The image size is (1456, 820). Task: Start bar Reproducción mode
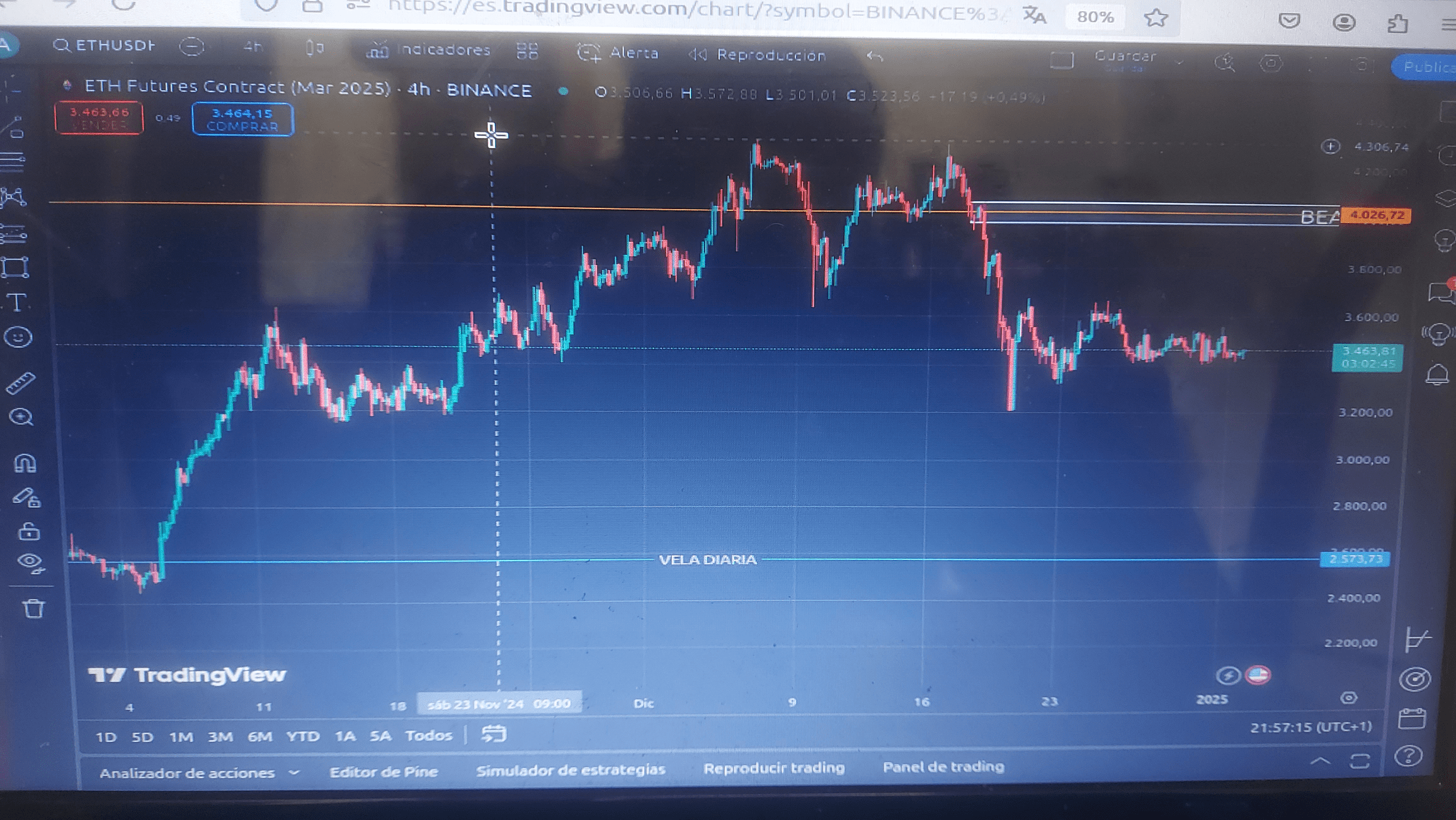[757, 55]
